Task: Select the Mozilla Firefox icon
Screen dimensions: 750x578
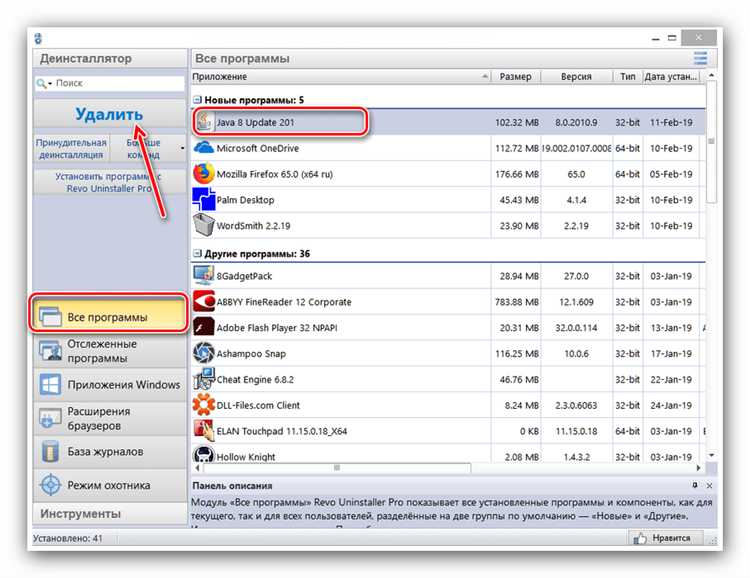Action: [203, 173]
